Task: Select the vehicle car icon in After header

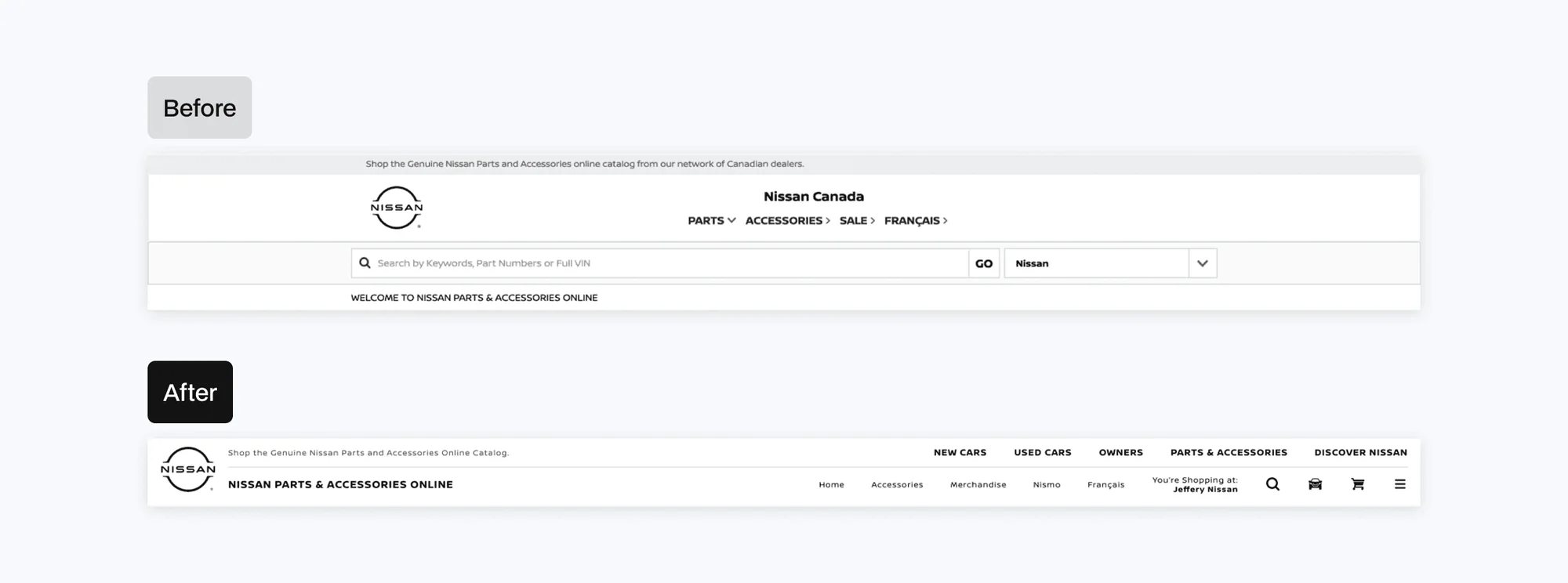Action: [x=1315, y=484]
